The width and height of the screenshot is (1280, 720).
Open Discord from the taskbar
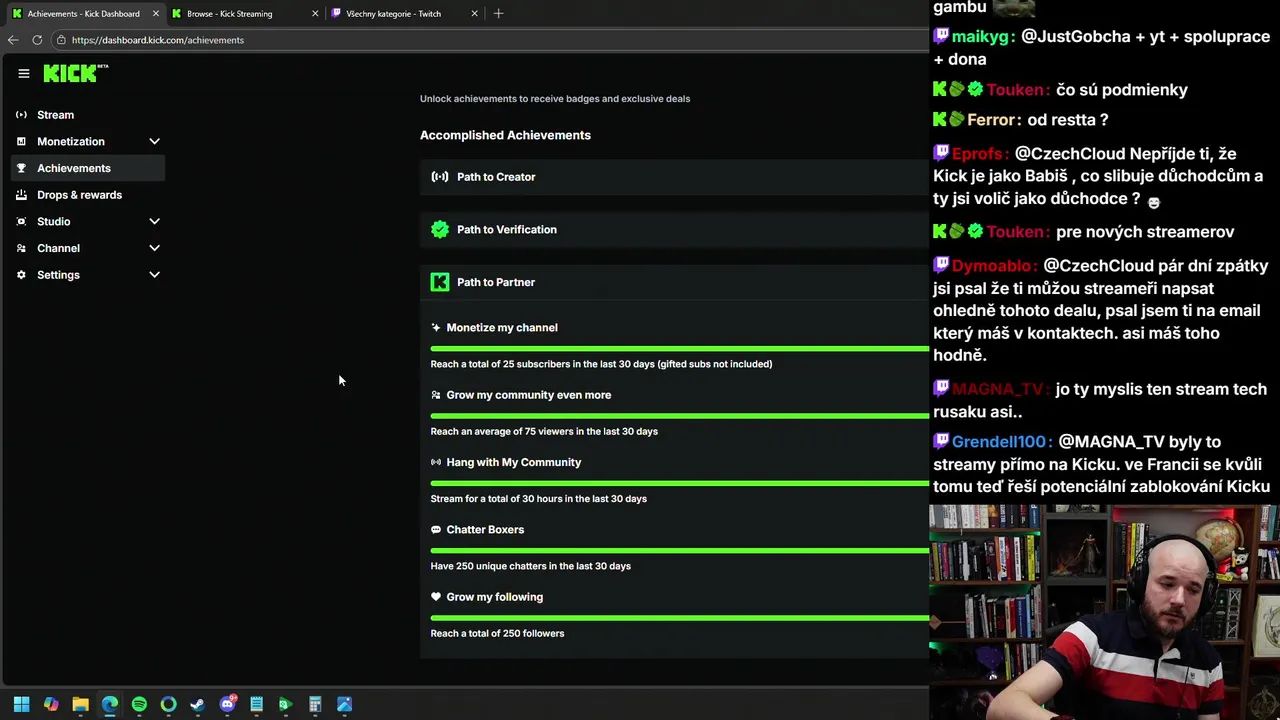[227, 704]
